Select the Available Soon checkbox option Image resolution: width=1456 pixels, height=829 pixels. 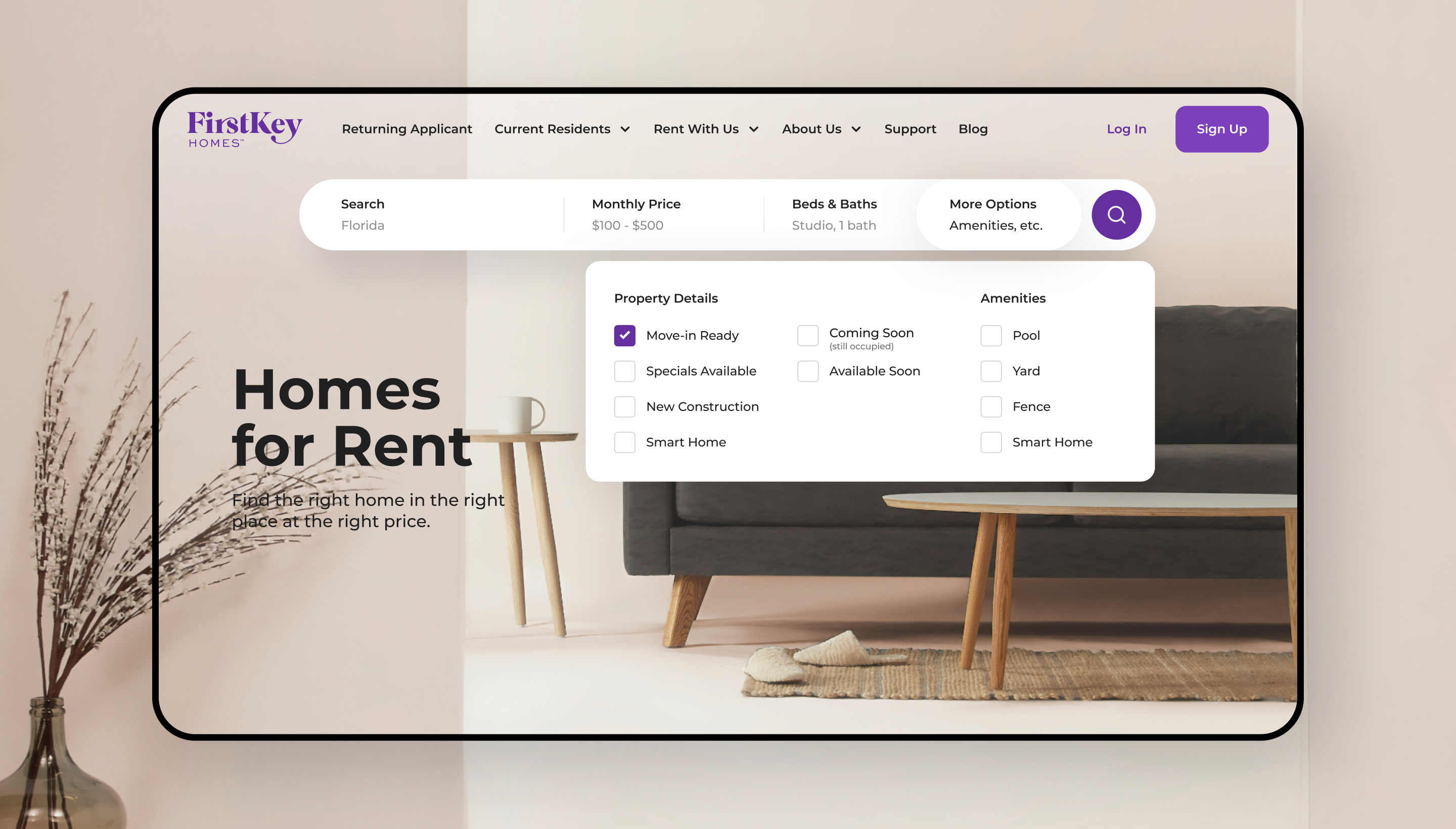[x=808, y=371]
